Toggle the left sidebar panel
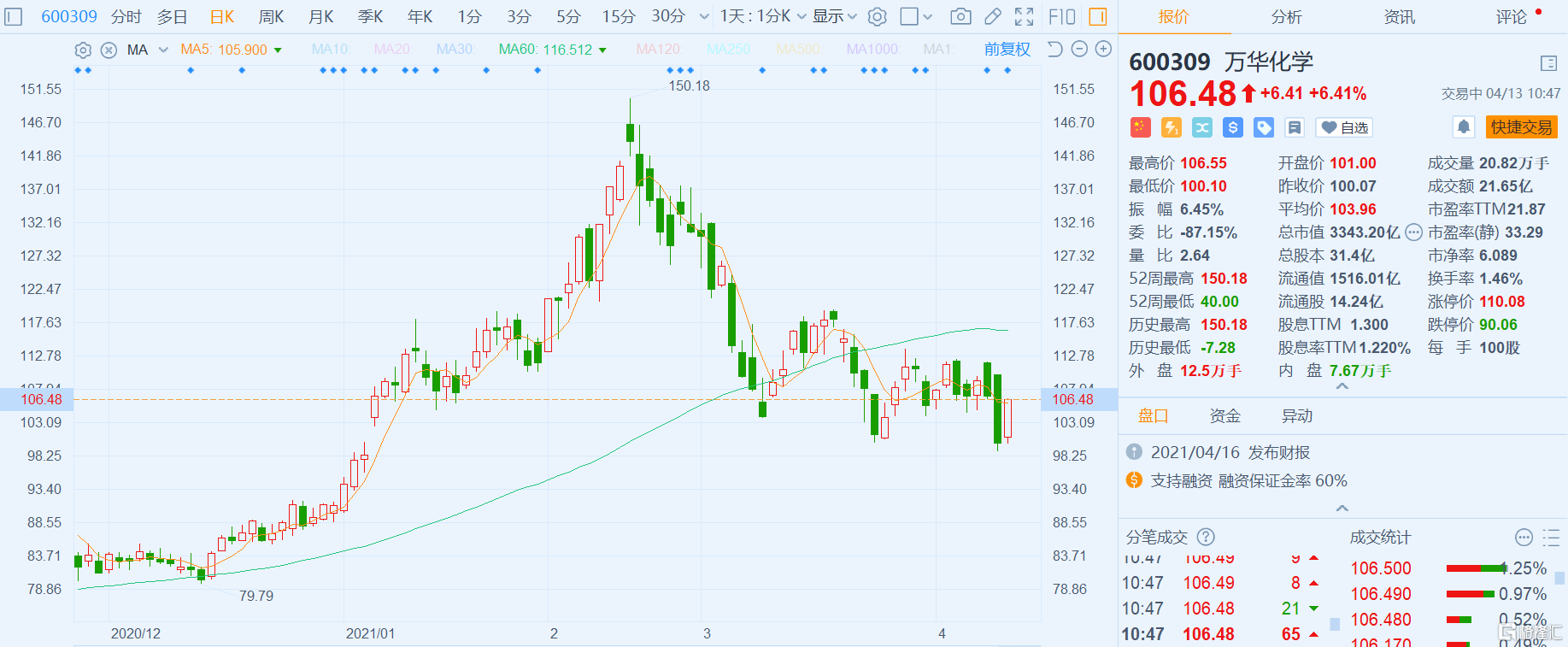This screenshot has width=1568, height=647. [x=14, y=16]
